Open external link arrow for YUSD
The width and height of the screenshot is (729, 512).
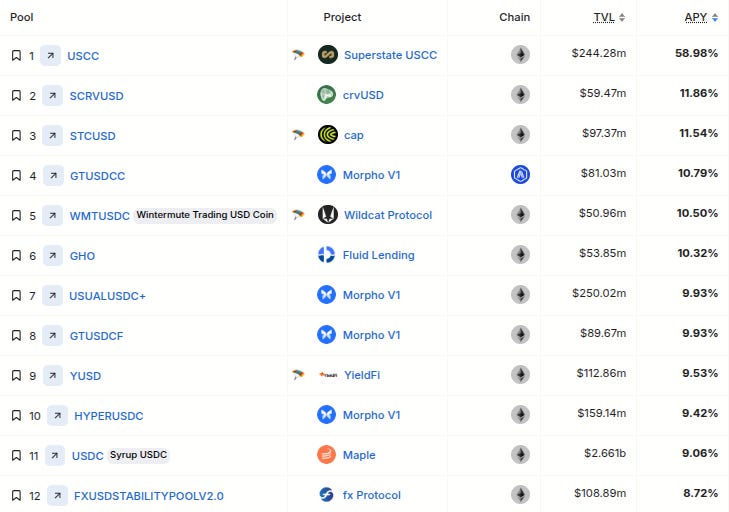coord(53,376)
